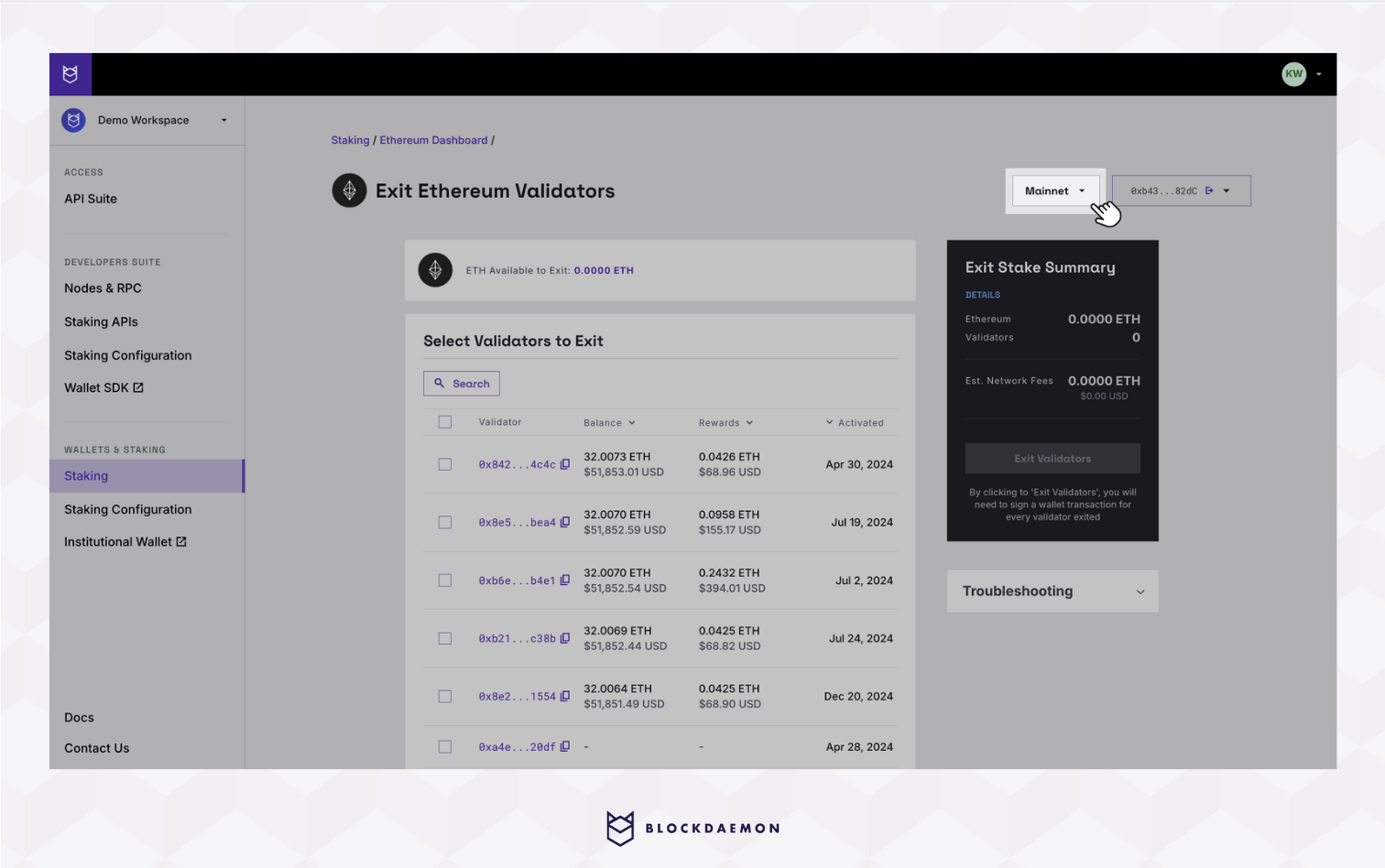The image size is (1385, 868).
Task: Check the box for validator 0x842...4c4c
Action: coord(445,464)
